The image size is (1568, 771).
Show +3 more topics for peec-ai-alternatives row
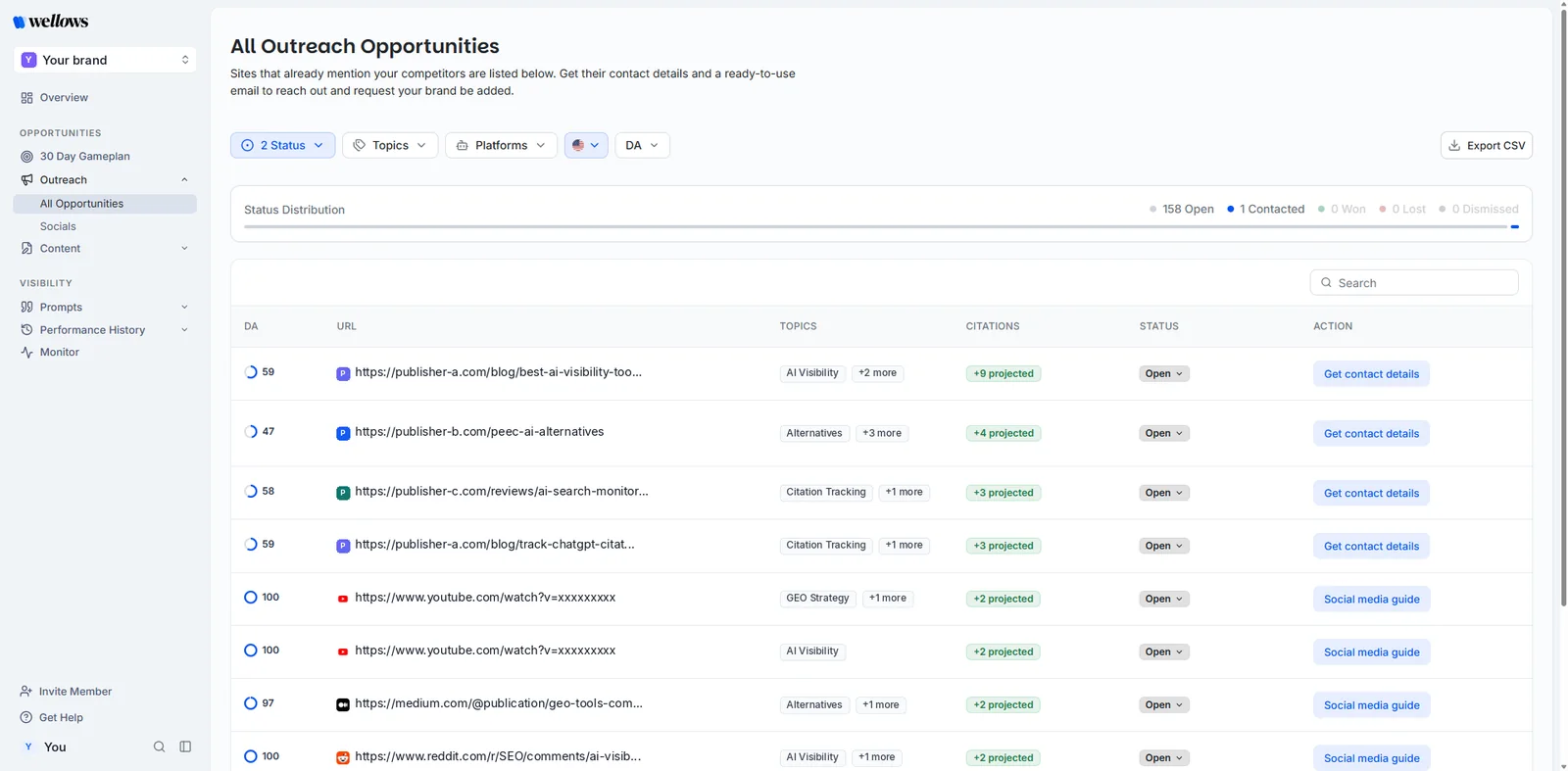[x=882, y=433]
